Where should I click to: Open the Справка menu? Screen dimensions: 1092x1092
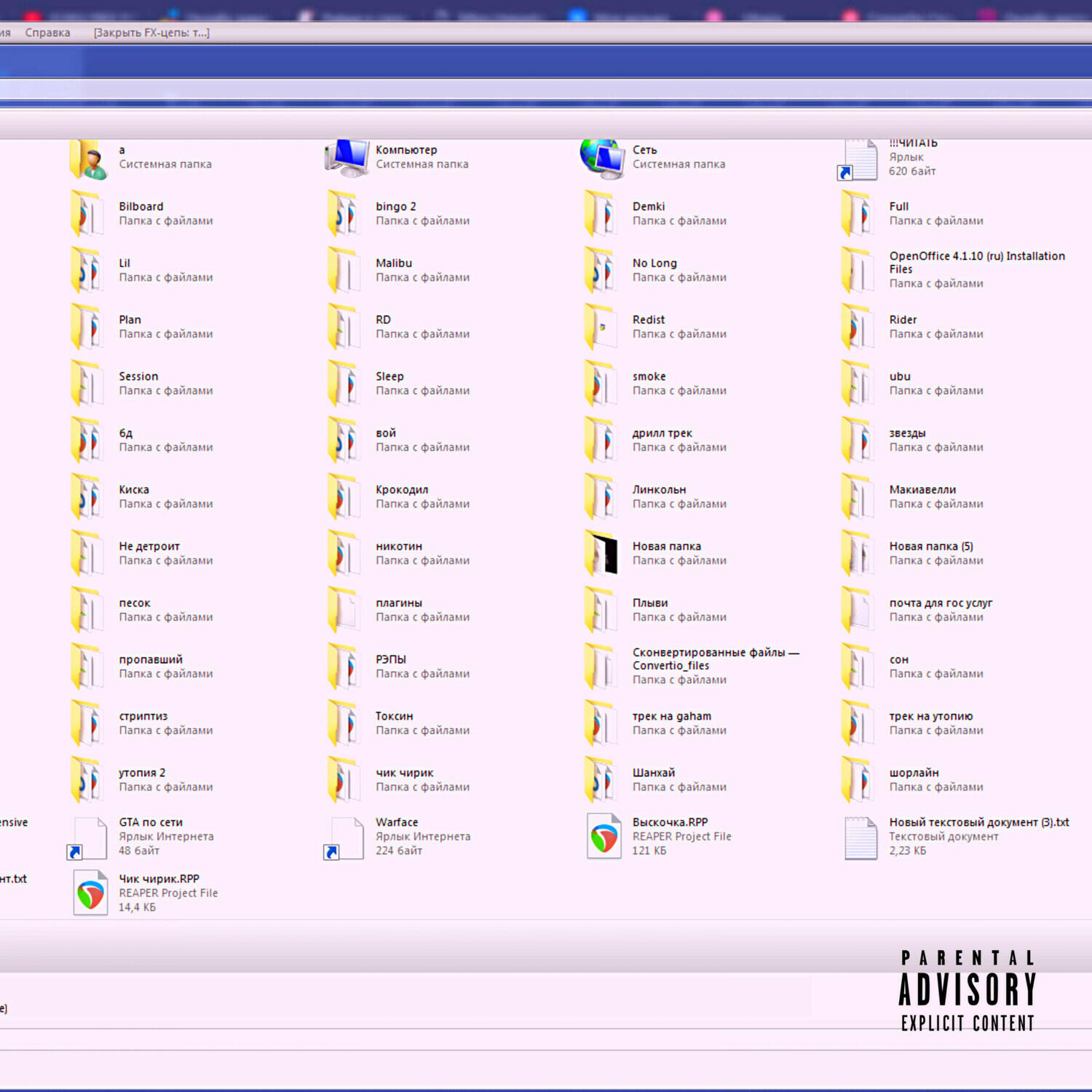click(47, 33)
